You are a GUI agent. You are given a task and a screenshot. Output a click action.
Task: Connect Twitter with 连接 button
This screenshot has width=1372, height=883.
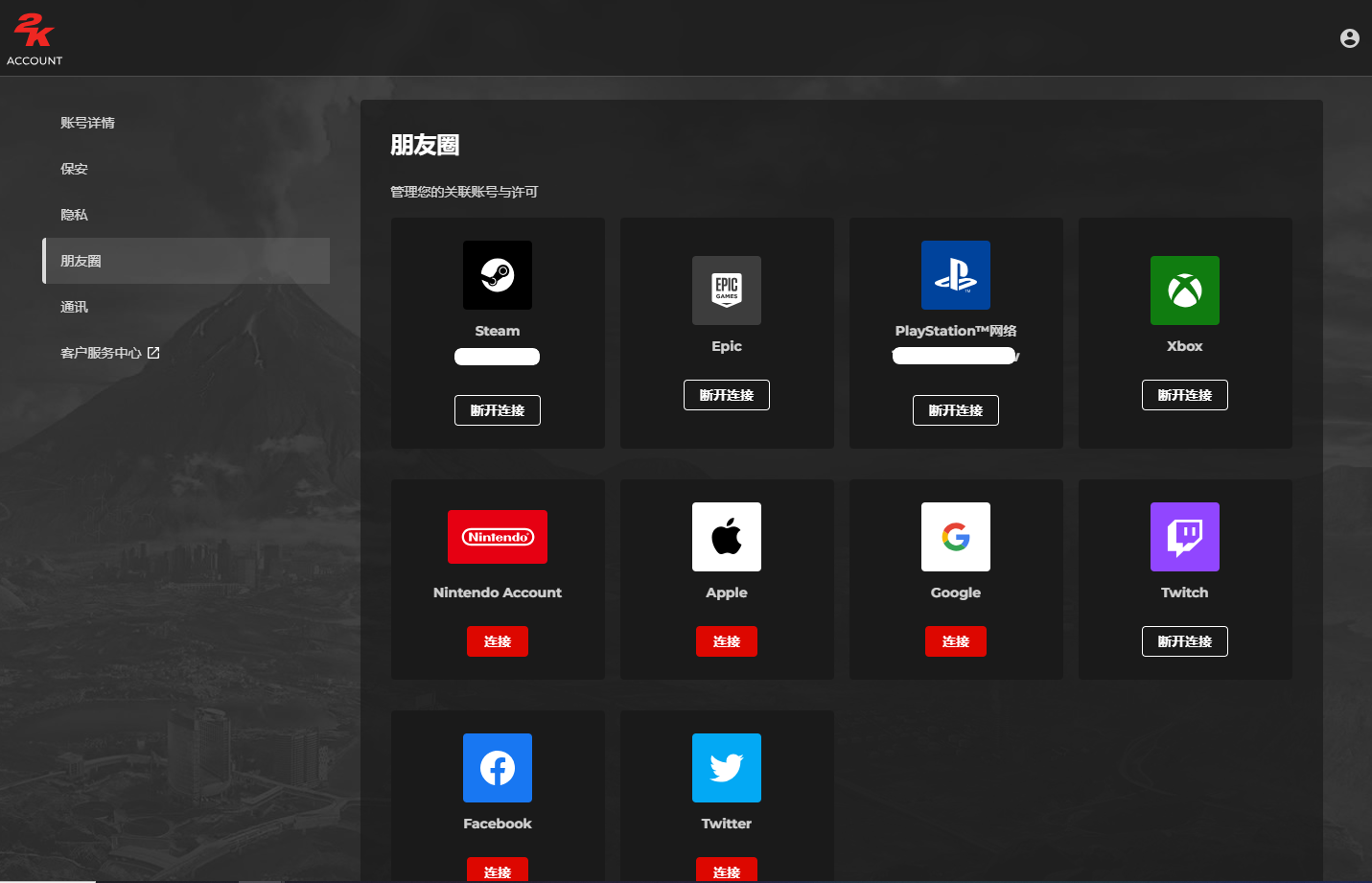727,871
